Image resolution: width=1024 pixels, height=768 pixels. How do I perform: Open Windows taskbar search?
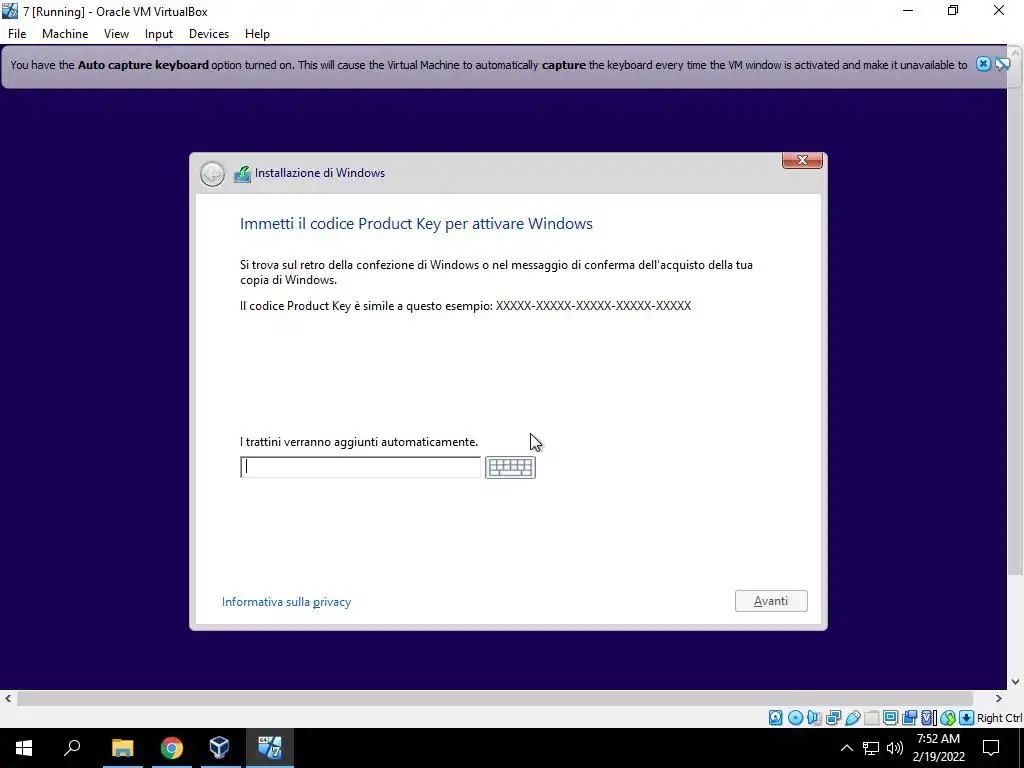coord(72,748)
